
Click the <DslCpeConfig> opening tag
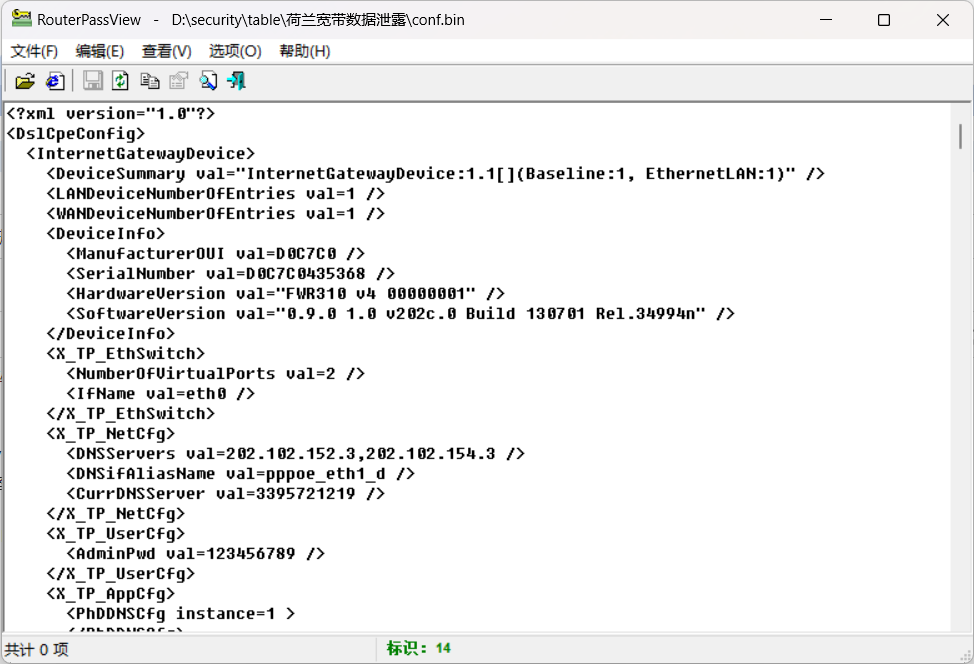click(76, 134)
